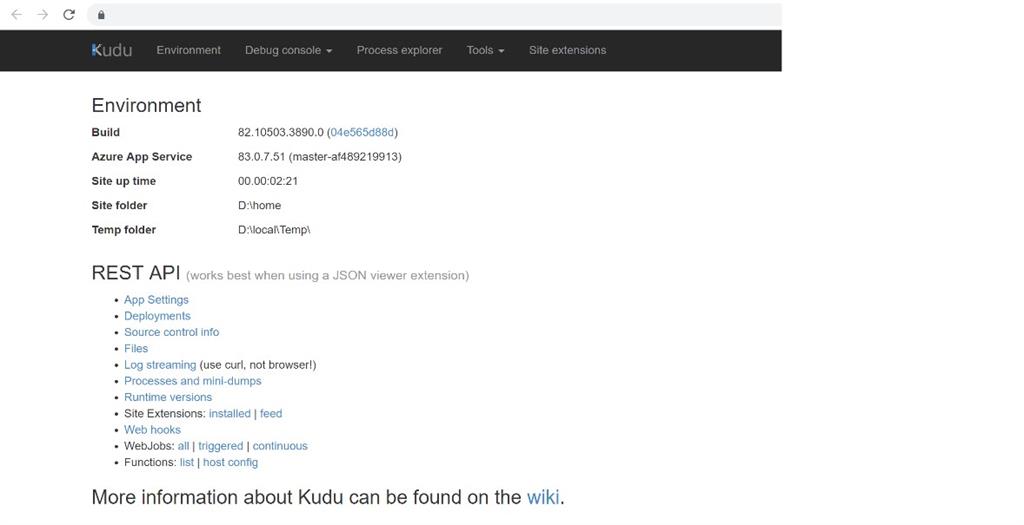The image size is (1024, 525).
Task: Open Processes and mini-dumps link
Action: (192, 381)
